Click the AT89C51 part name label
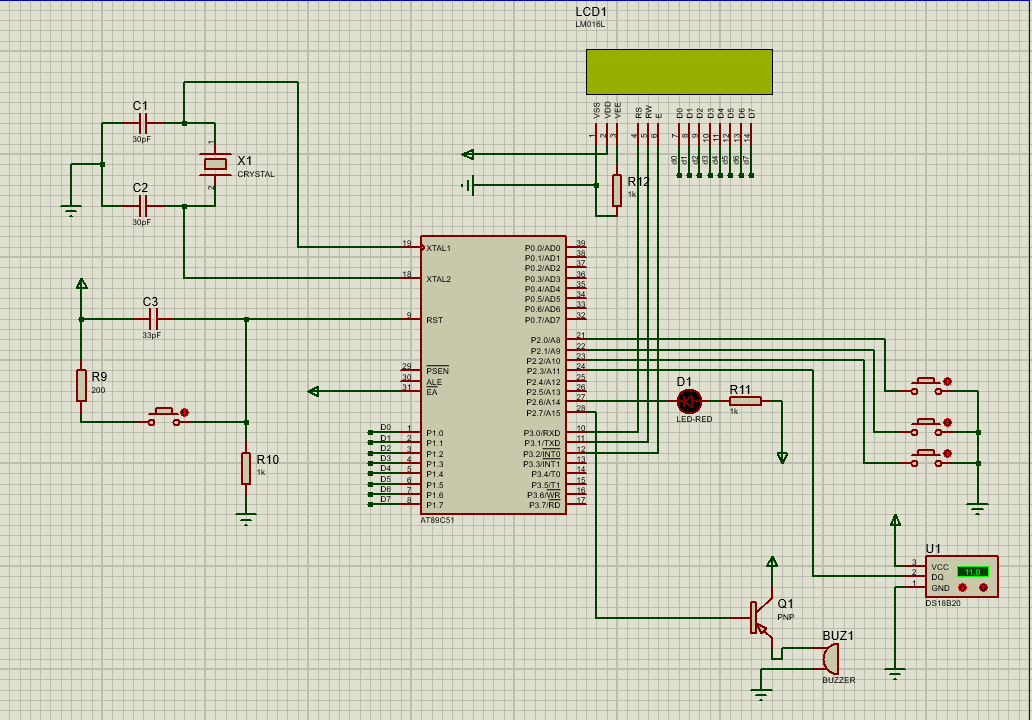1032x720 pixels. [437, 520]
